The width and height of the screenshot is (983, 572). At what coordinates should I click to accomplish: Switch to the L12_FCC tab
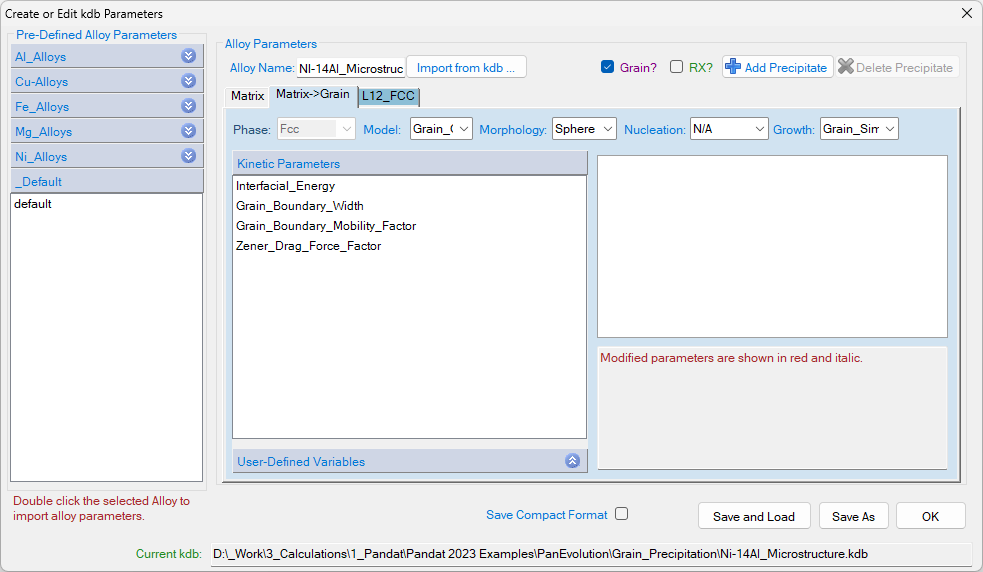click(389, 96)
